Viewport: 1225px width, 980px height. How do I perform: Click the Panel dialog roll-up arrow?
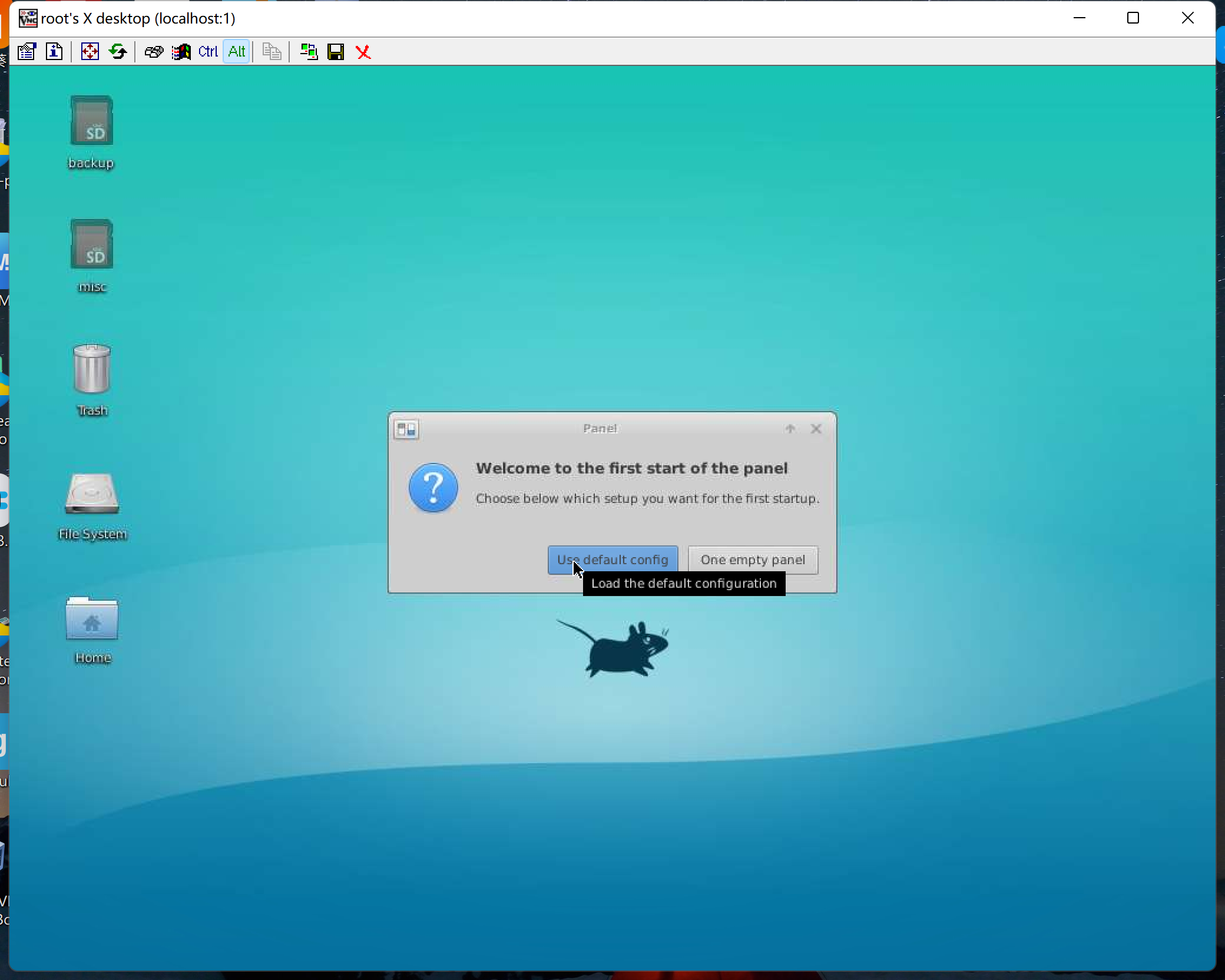790,429
